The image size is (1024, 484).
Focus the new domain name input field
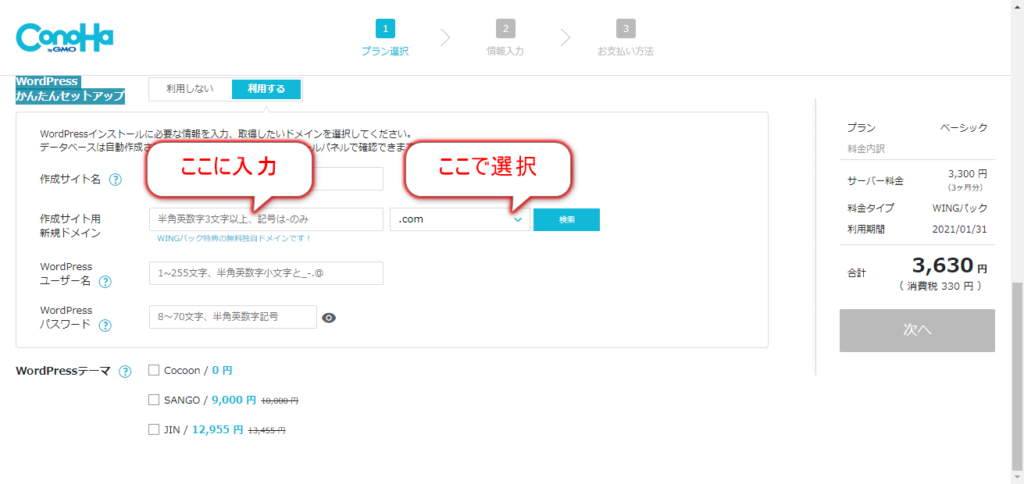coord(266,219)
